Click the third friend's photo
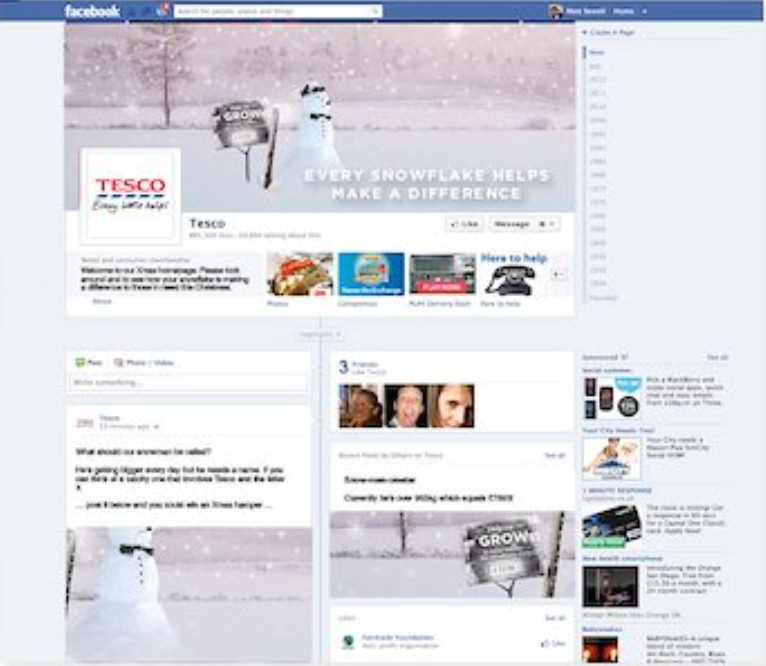This screenshot has width=766, height=666. [452, 406]
